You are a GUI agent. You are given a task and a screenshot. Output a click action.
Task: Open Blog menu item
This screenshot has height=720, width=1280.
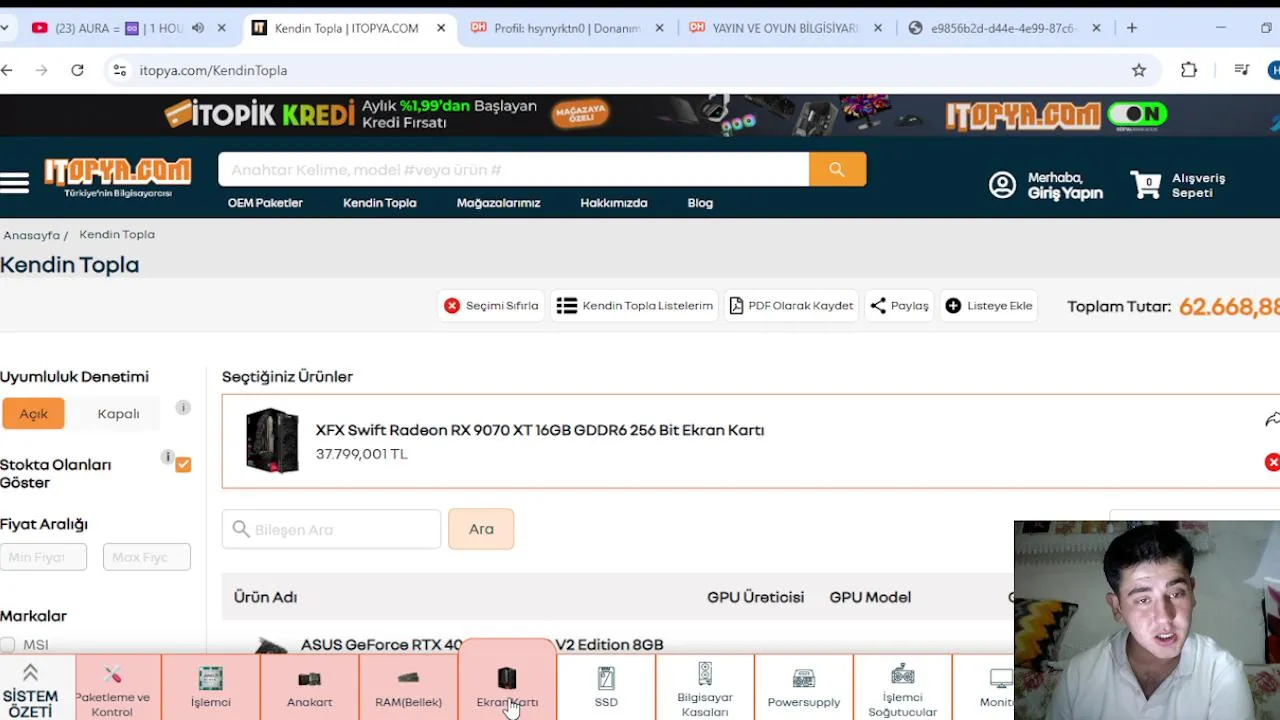coord(700,203)
